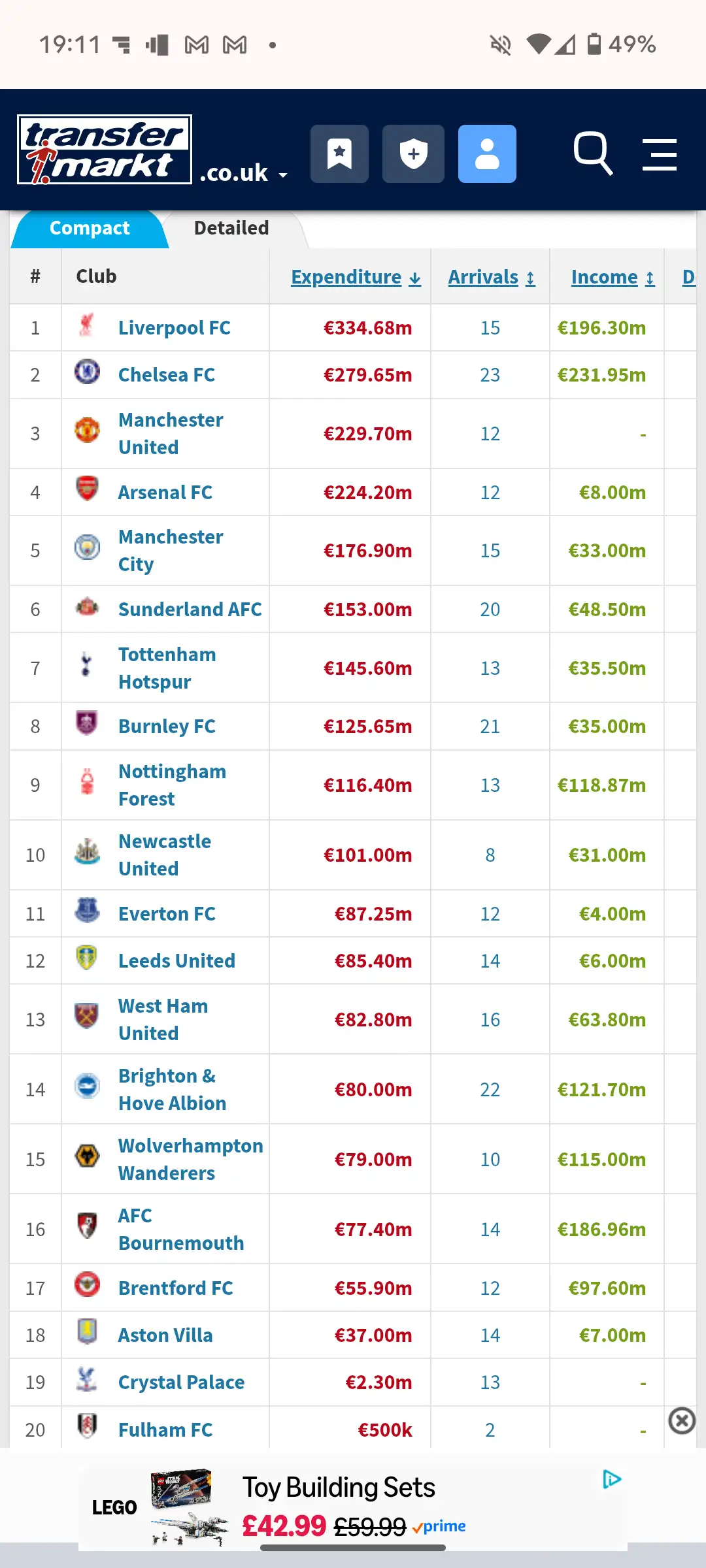
Task: Expand the .co.uk domain dropdown
Action: (x=243, y=173)
